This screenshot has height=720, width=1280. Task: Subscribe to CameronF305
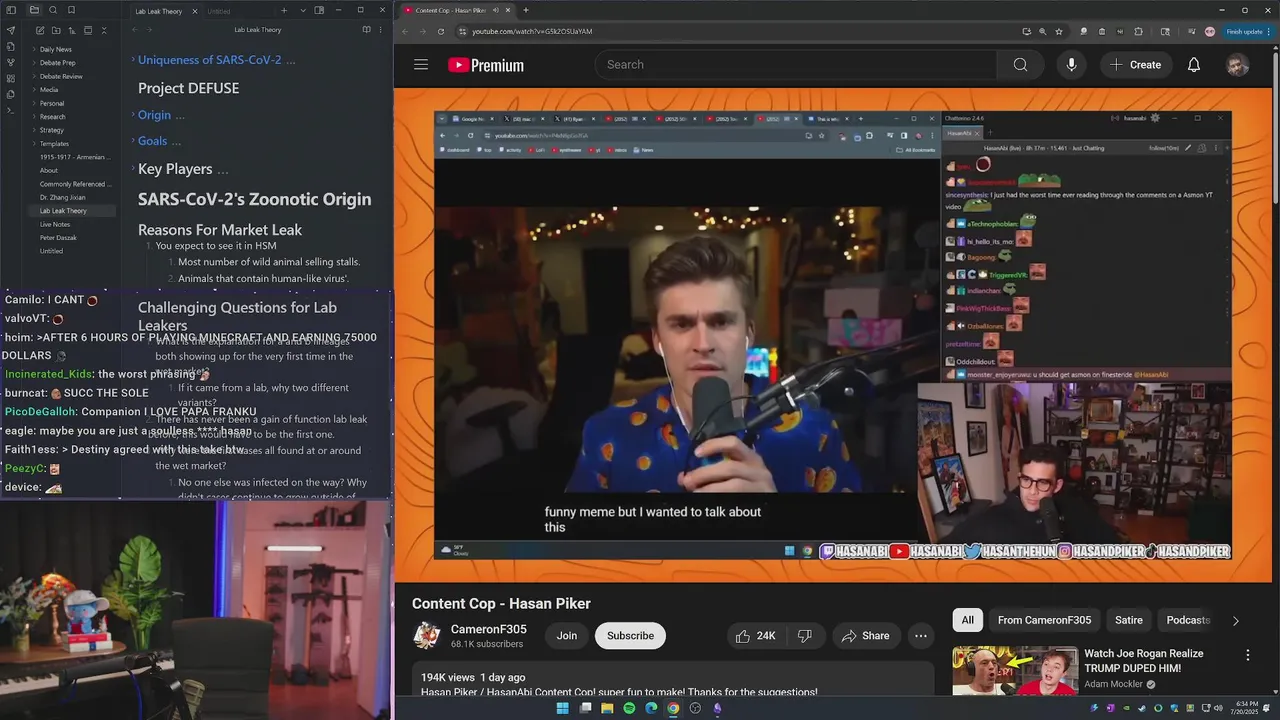630,636
